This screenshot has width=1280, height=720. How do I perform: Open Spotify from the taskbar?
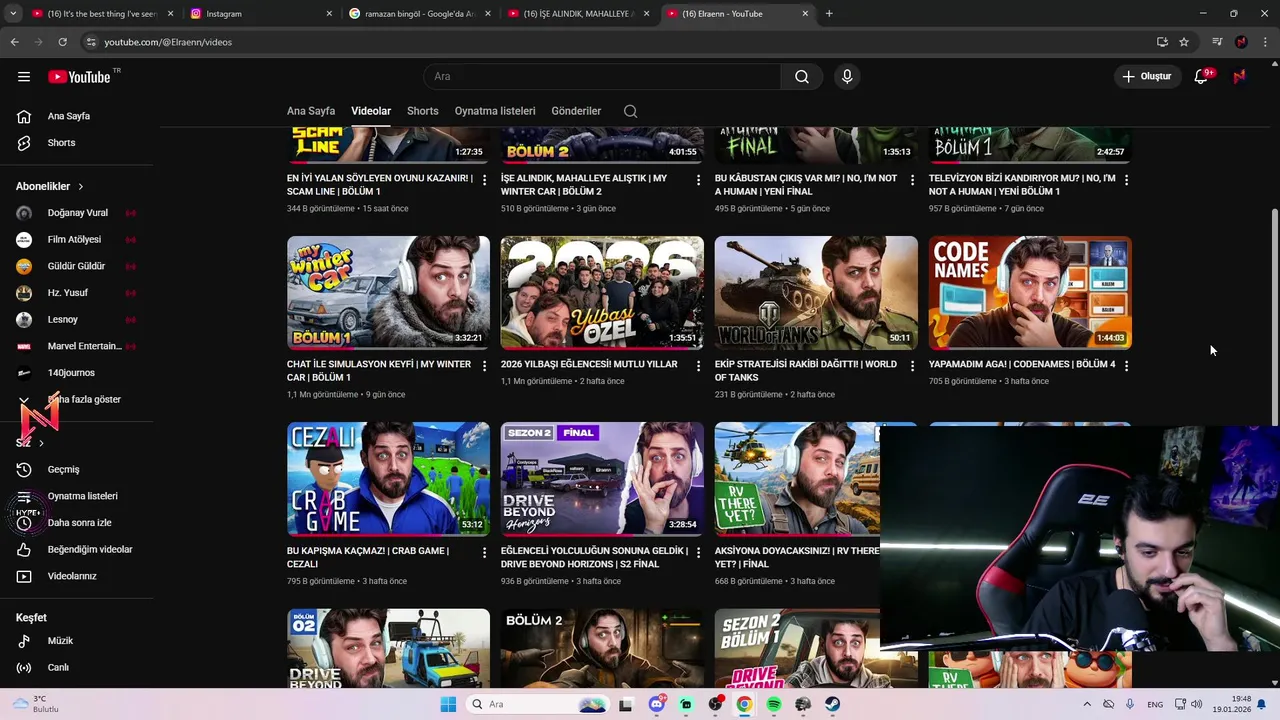click(x=774, y=704)
